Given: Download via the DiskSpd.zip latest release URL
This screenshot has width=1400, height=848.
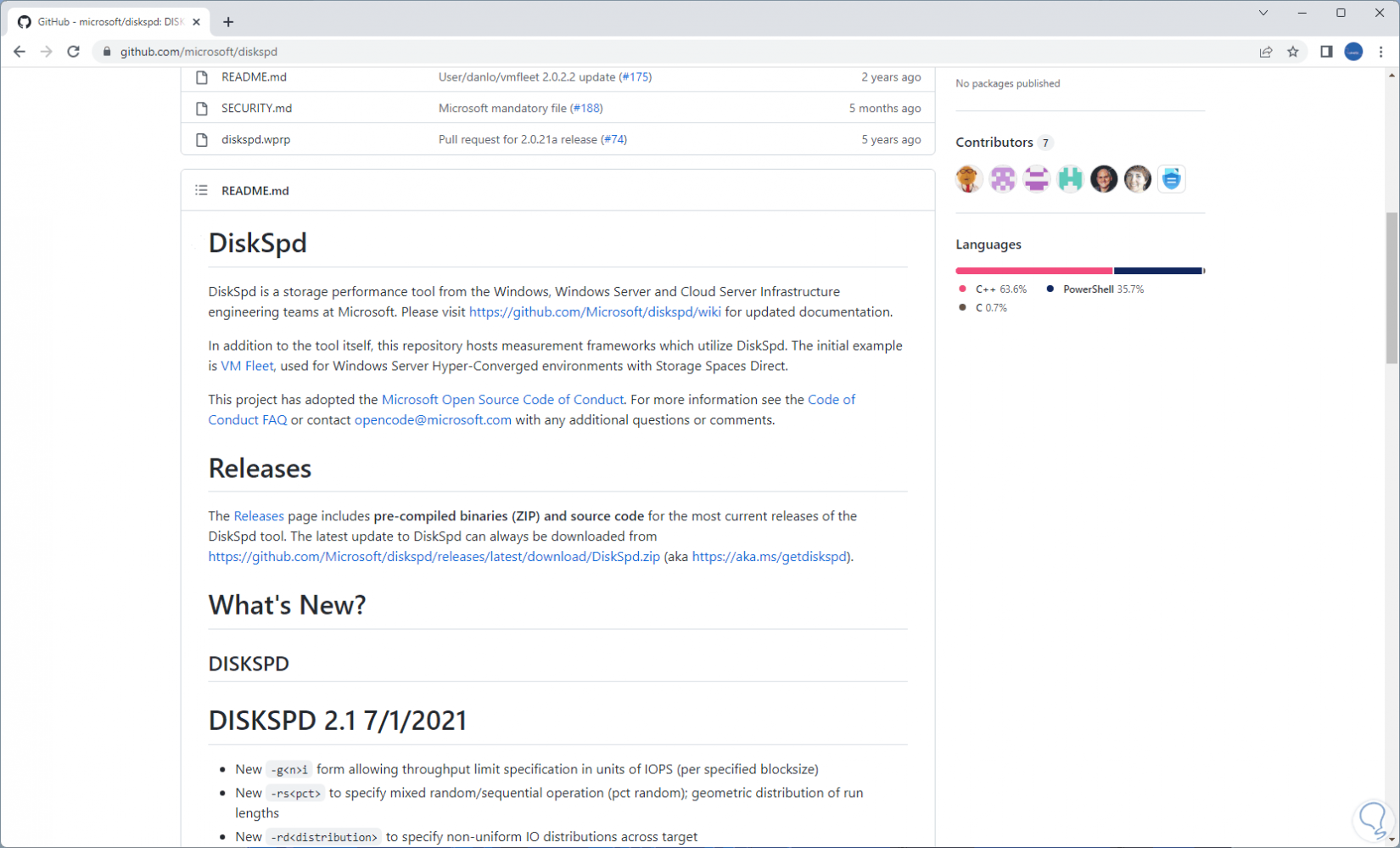Looking at the screenshot, I should [x=434, y=557].
